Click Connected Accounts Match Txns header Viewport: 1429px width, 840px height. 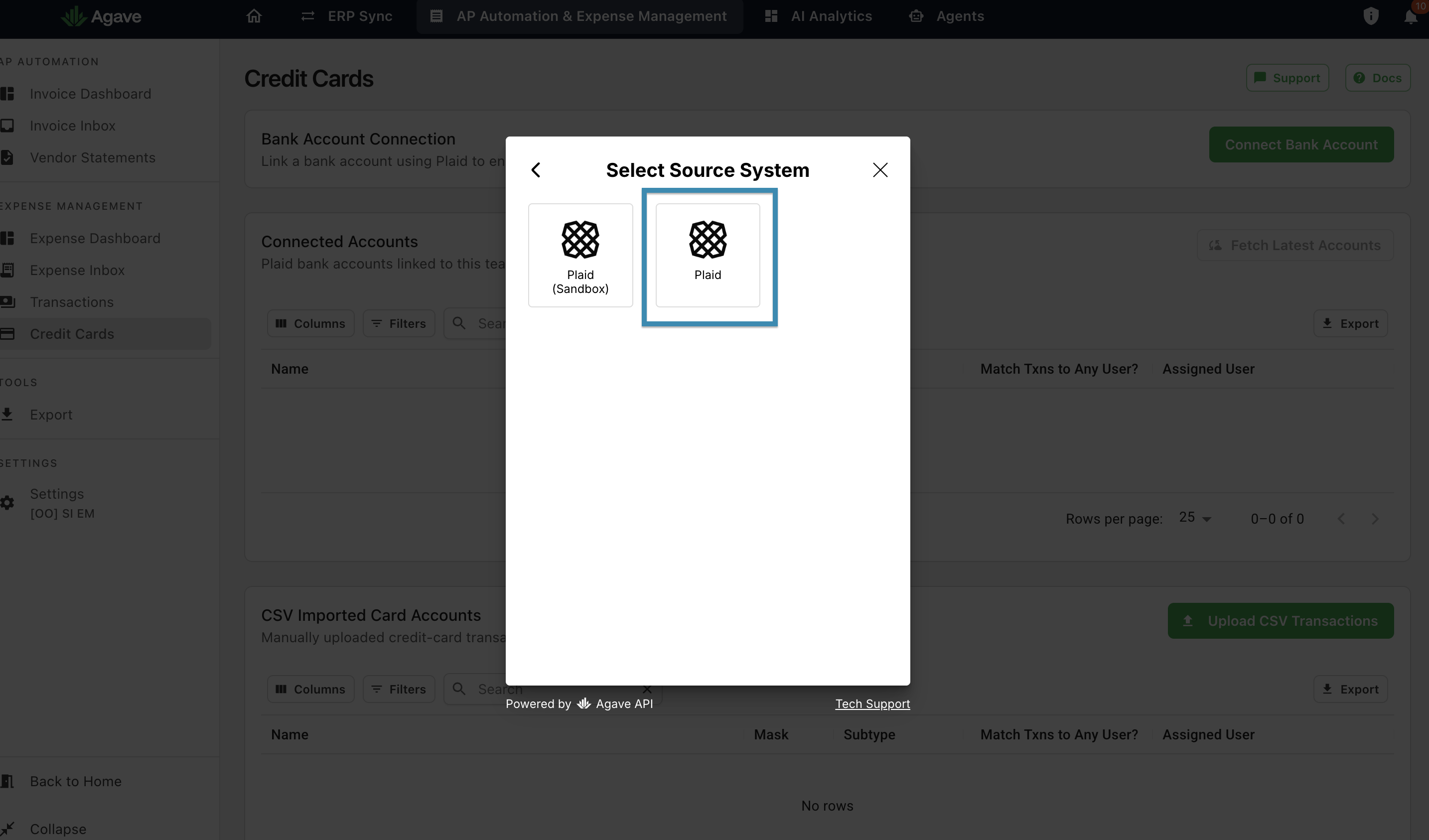click(x=1059, y=369)
